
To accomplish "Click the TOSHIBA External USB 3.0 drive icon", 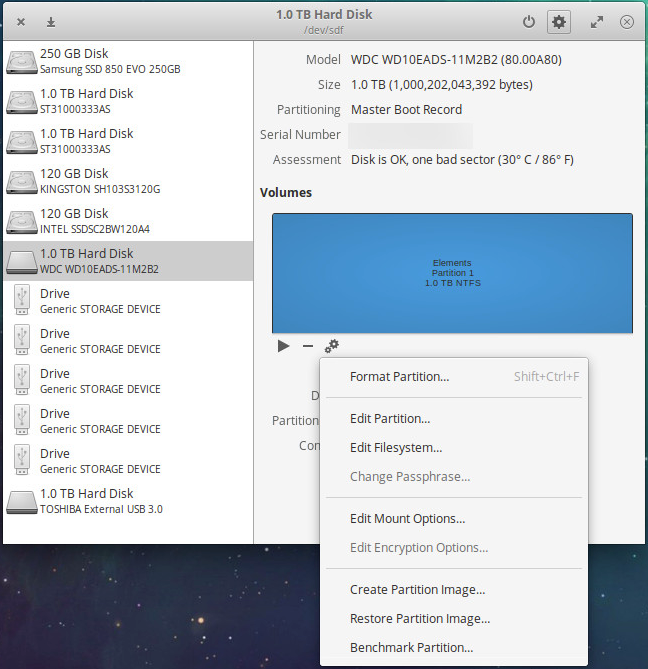I will pos(21,502).
